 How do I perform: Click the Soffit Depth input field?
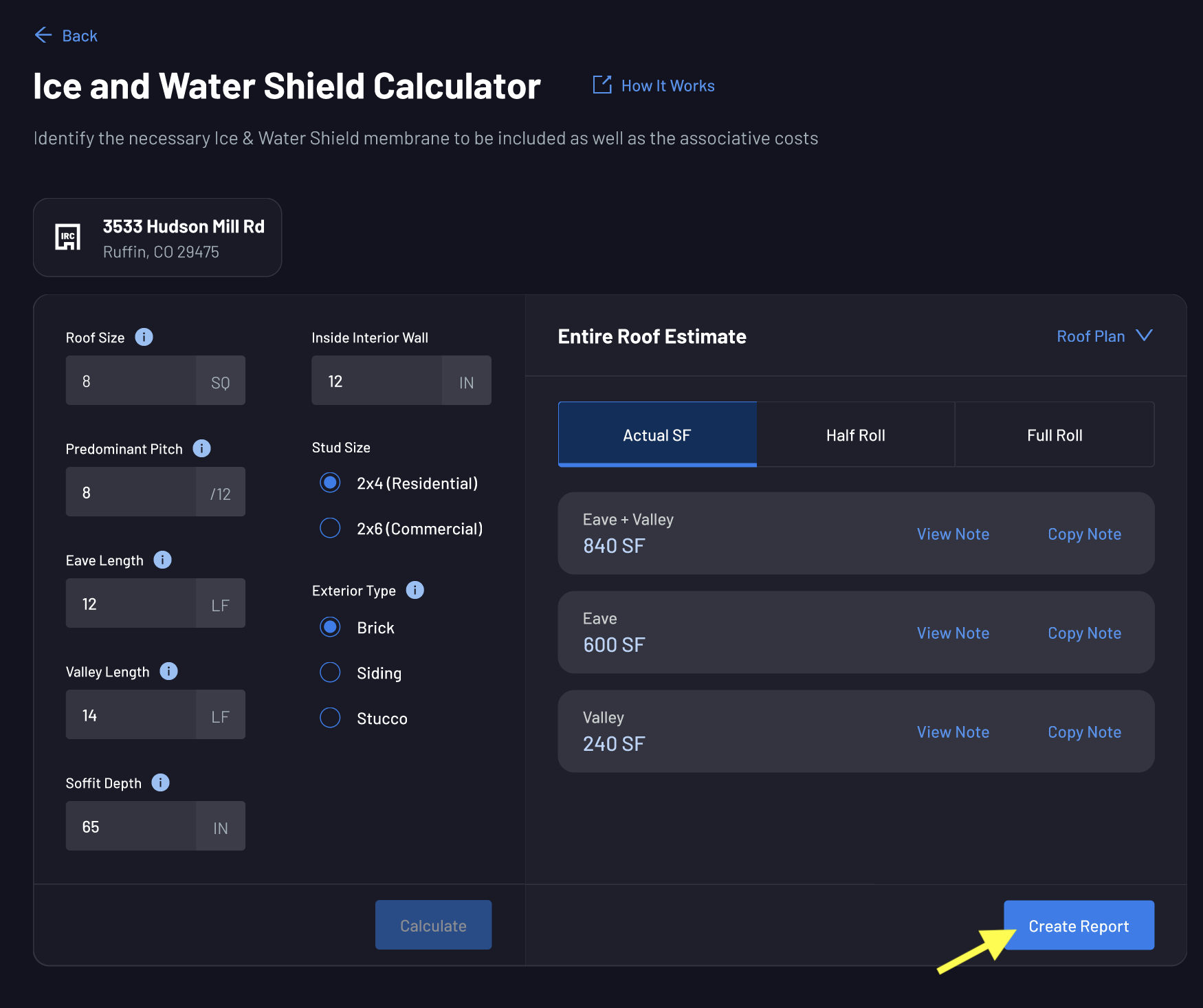pyautogui.click(x=131, y=826)
